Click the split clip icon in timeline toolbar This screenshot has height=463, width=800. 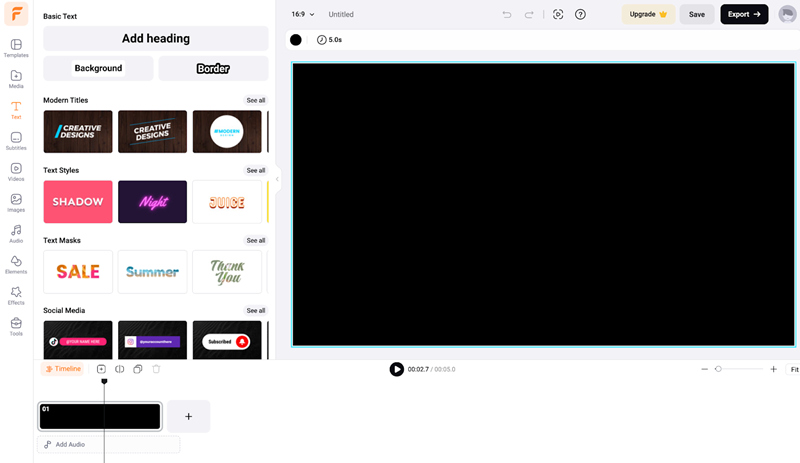120,369
